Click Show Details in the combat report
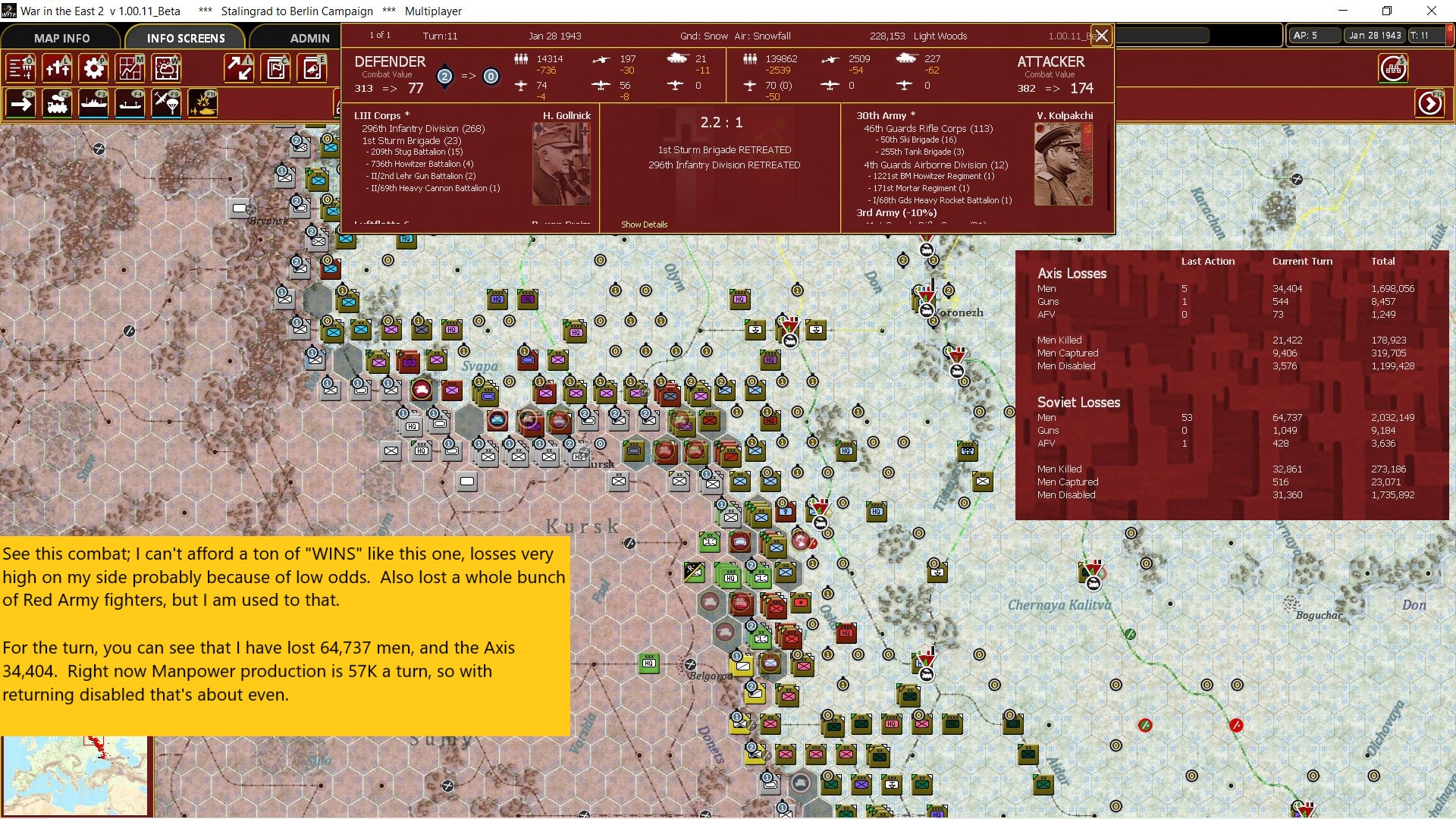The image size is (1456, 819). point(643,224)
